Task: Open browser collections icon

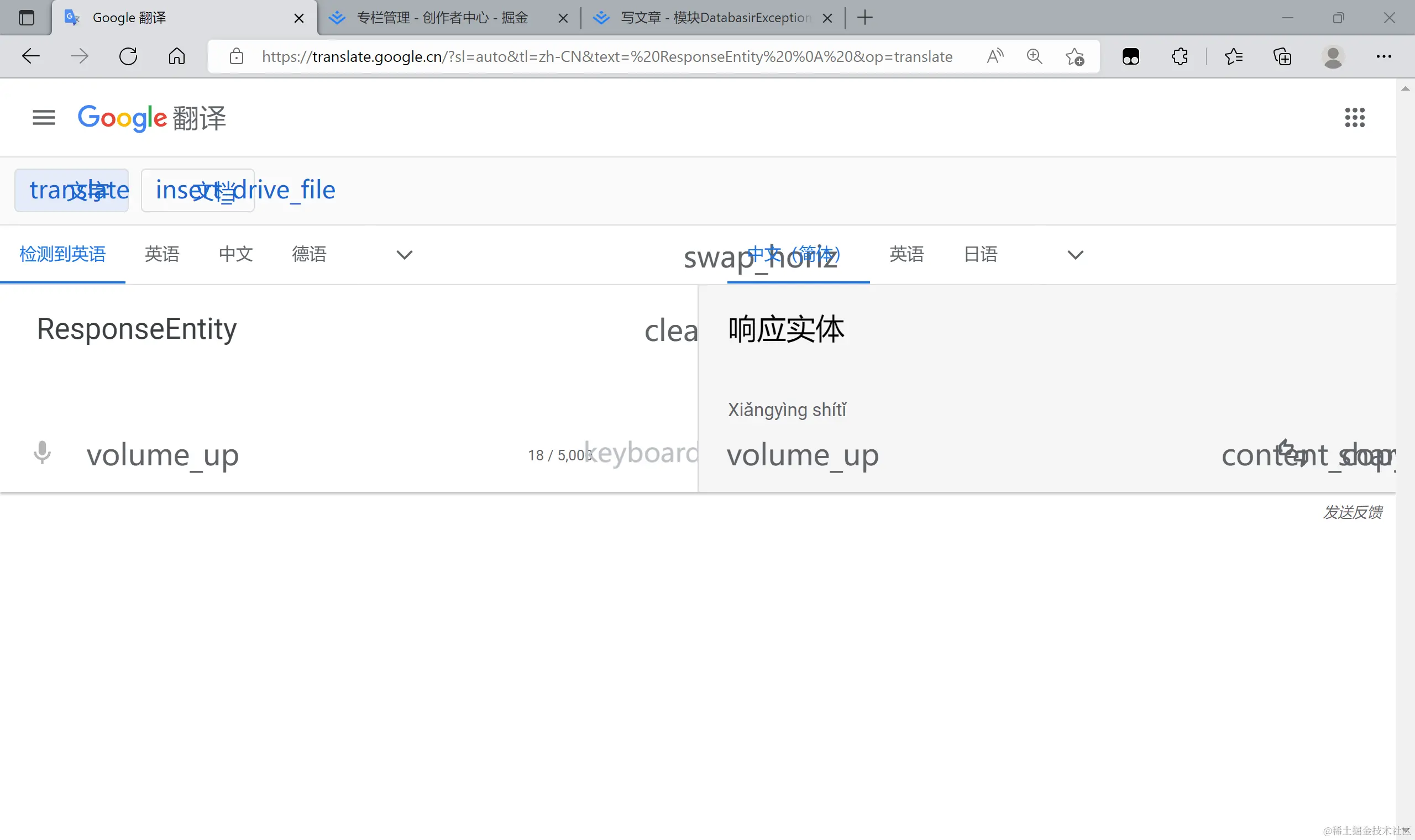Action: (1282, 56)
